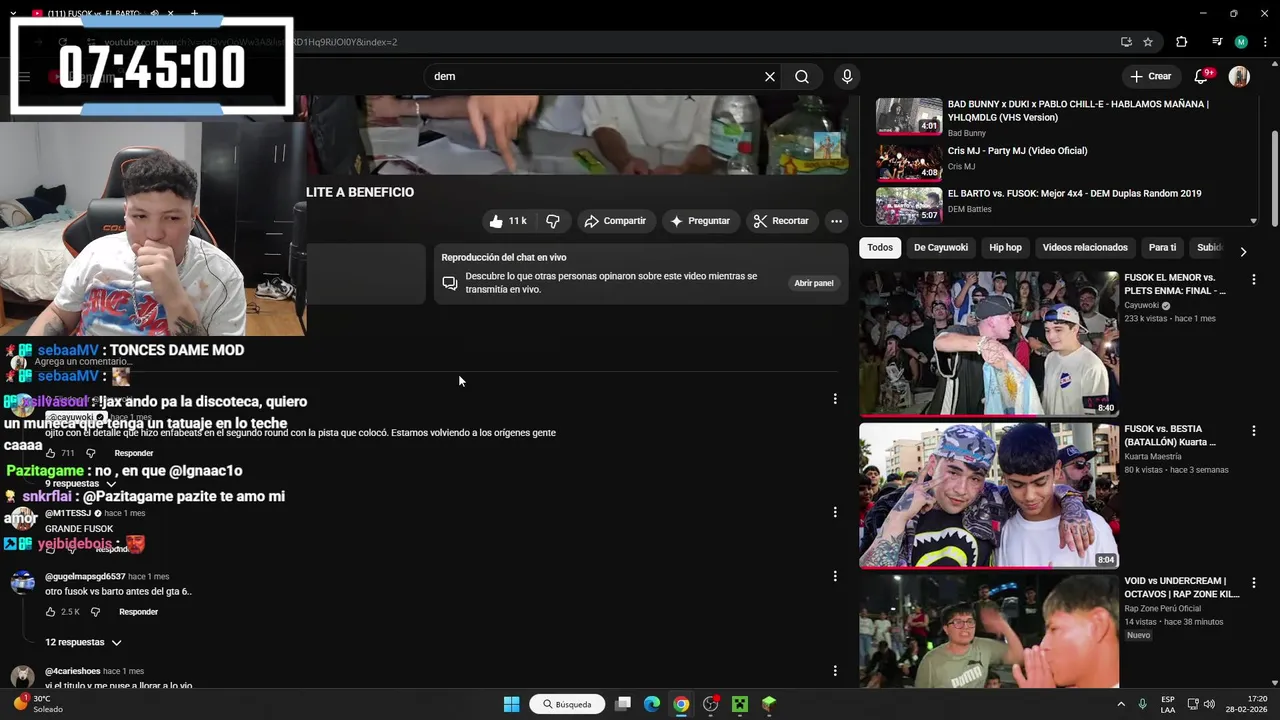Viewport: 1280px width, 720px height.
Task: Bookmark this page with the star icon
Action: (x=1148, y=42)
